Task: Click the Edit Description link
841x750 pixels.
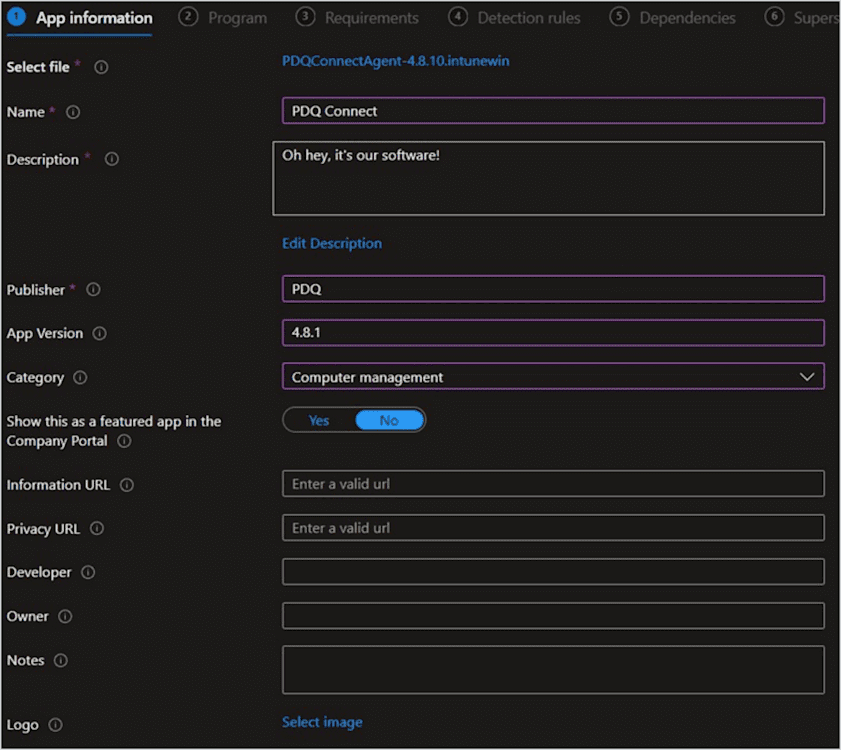Action: 332,244
